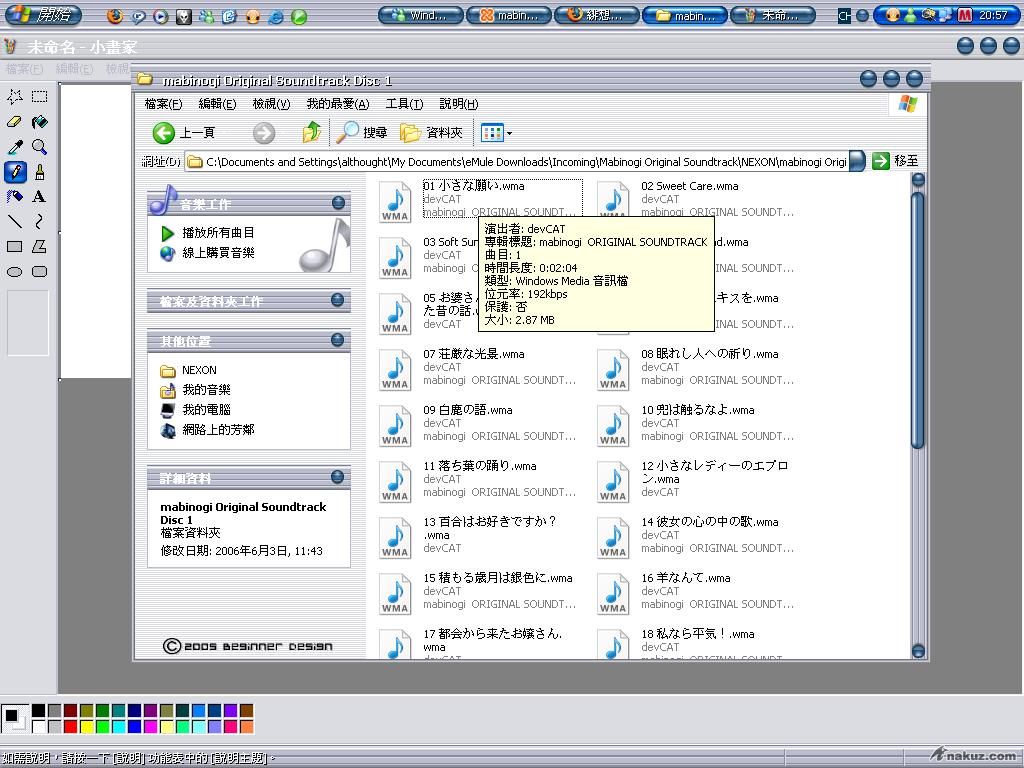Open the 檔案(F) menu in Explorer
1024x768 pixels.
point(163,104)
